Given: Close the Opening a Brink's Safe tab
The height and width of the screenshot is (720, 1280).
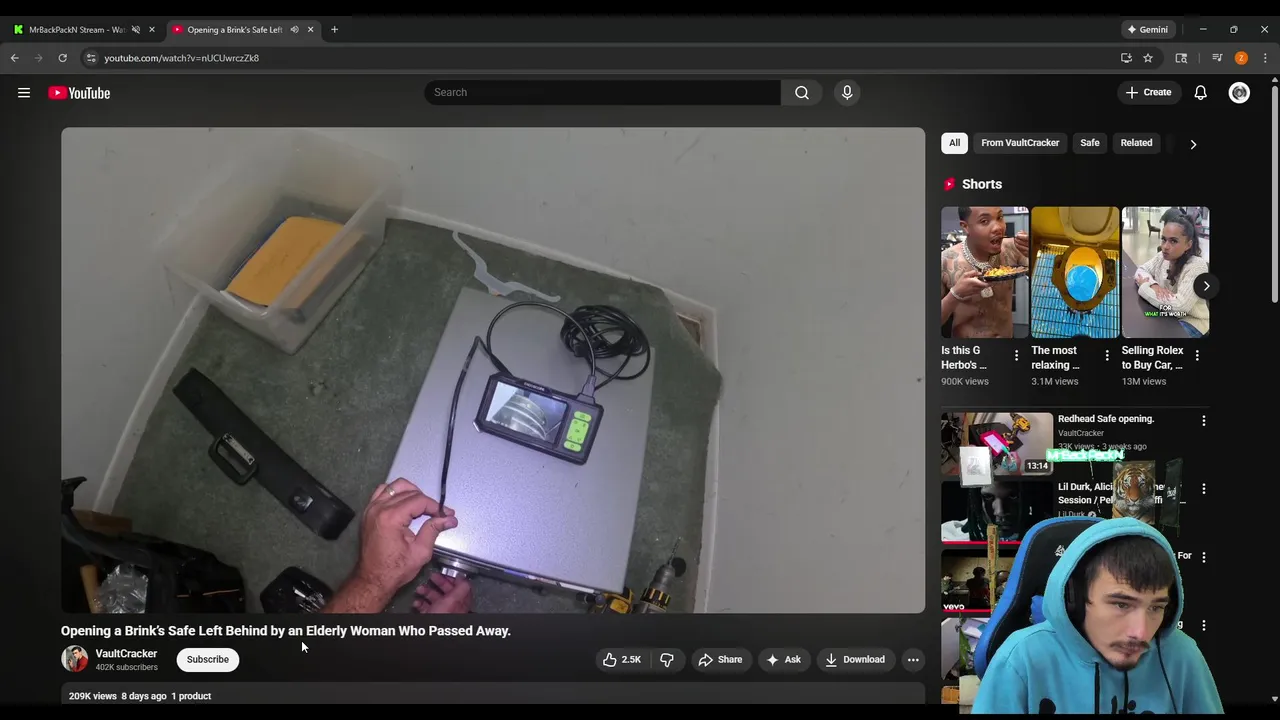Looking at the screenshot, I should coord(310,30).
